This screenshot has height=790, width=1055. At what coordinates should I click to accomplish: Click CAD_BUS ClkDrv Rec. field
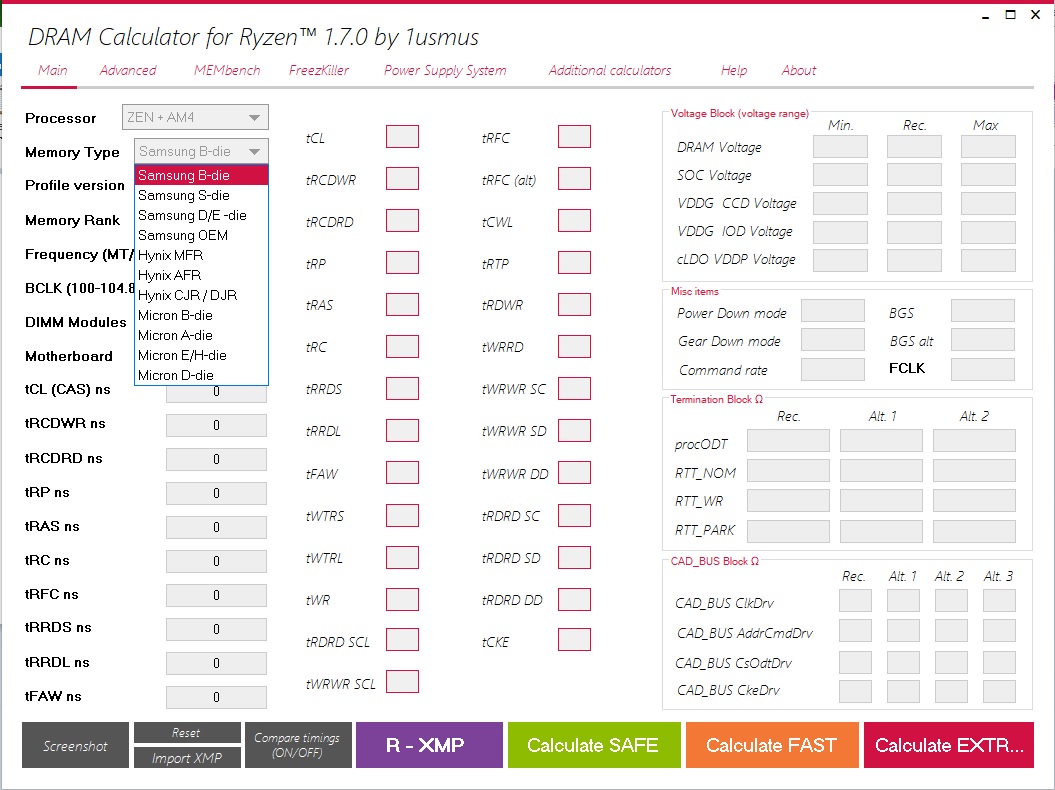855,601
